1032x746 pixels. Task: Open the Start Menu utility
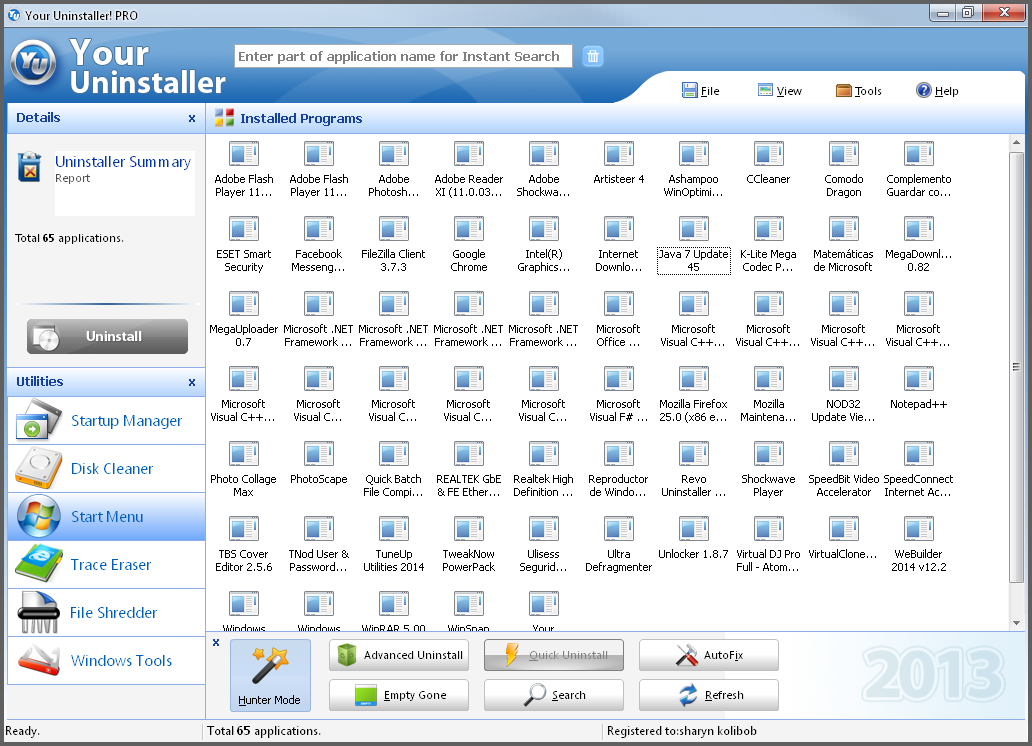pos(106,517)
